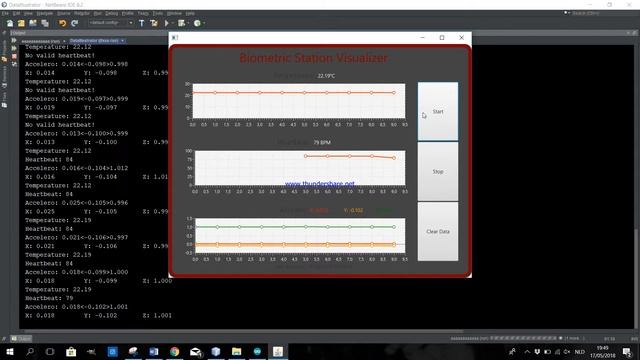This screenshot has height=360, width=640.
Task: Click the orange Undo arrow icon
Action: [x=62, y=23]
